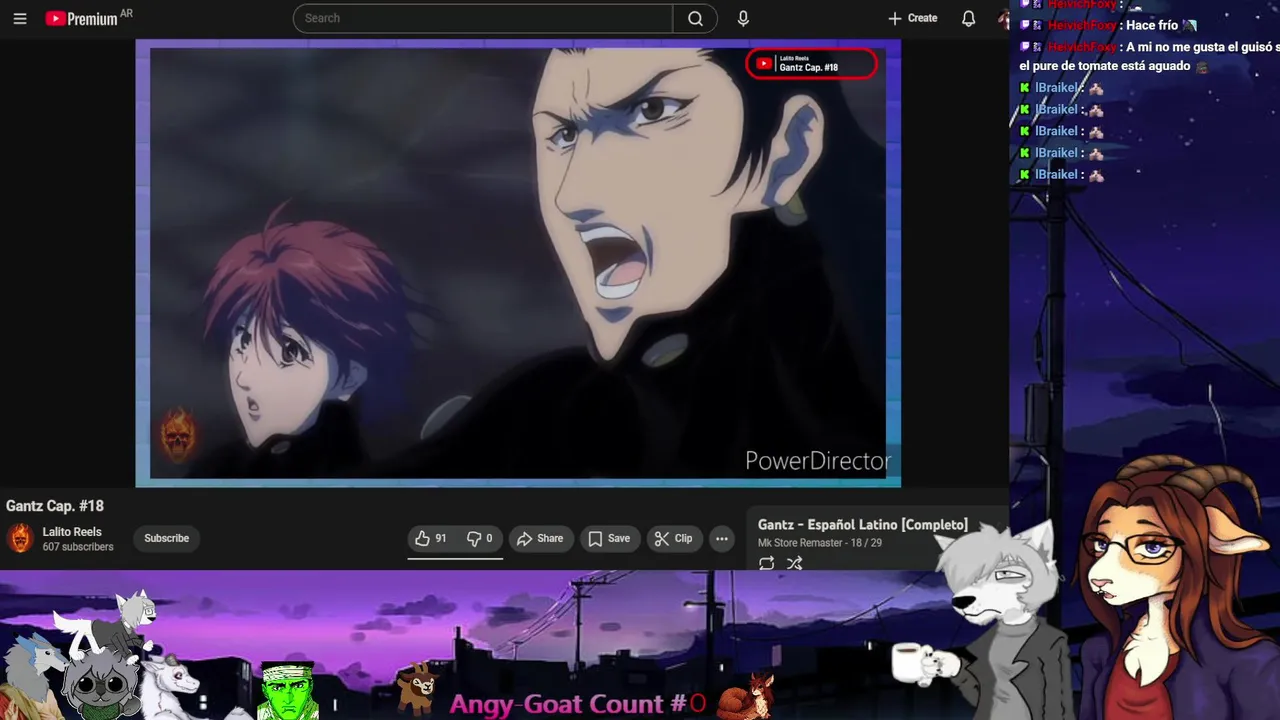The image size is (1280, 720).
Task: Dislike the video
Action: (480, 538)
